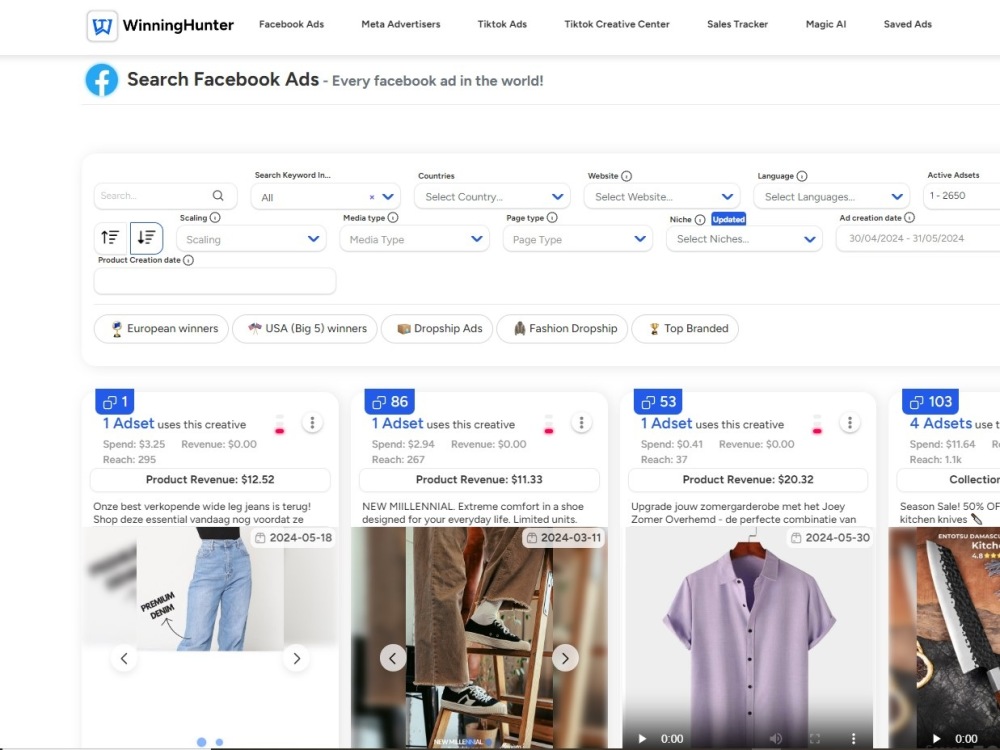Image resolution: width=1000 pixels, height=750 pixels.
Task: Expand the Select Country dropdown
Action: (492, 196)
